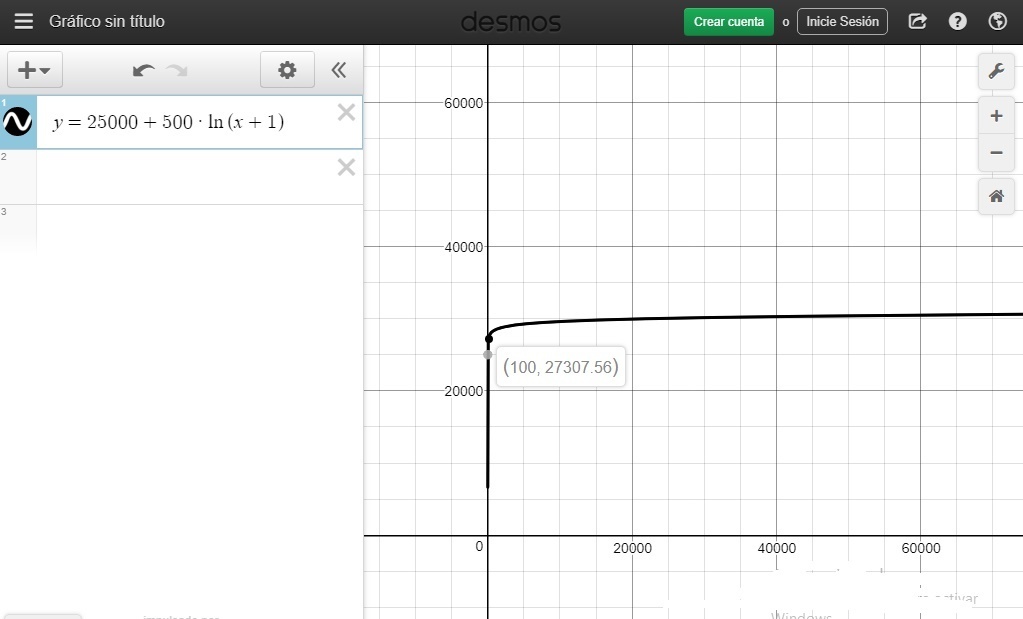Click the Crear cuenta button
The width and height of the screenshot is (1023, 619).
coord(729,22)
